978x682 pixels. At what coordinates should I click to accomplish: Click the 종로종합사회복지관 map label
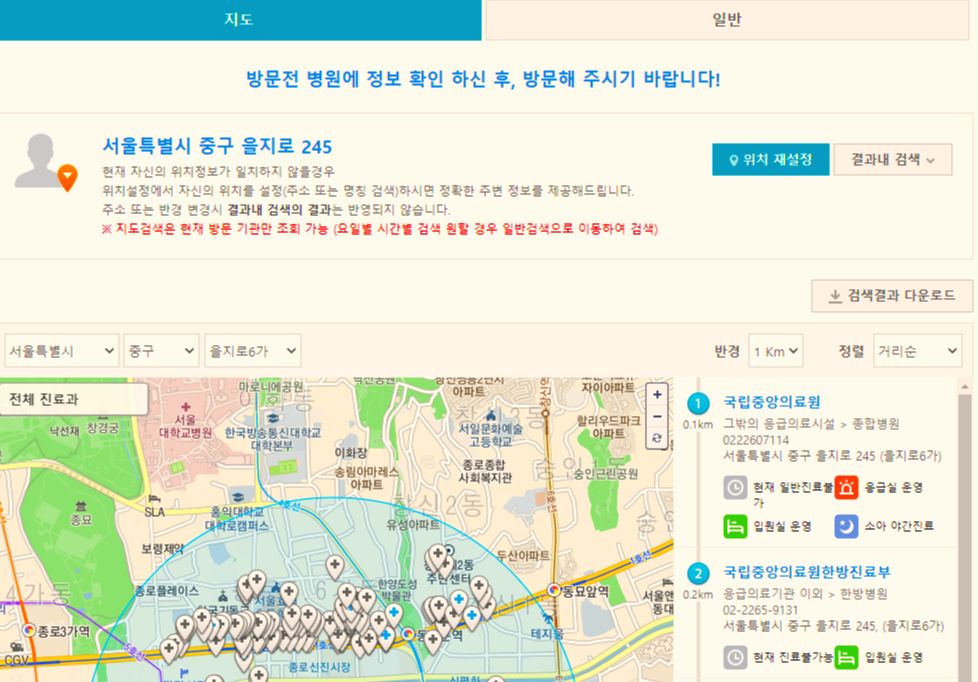(x=485, y=471)
